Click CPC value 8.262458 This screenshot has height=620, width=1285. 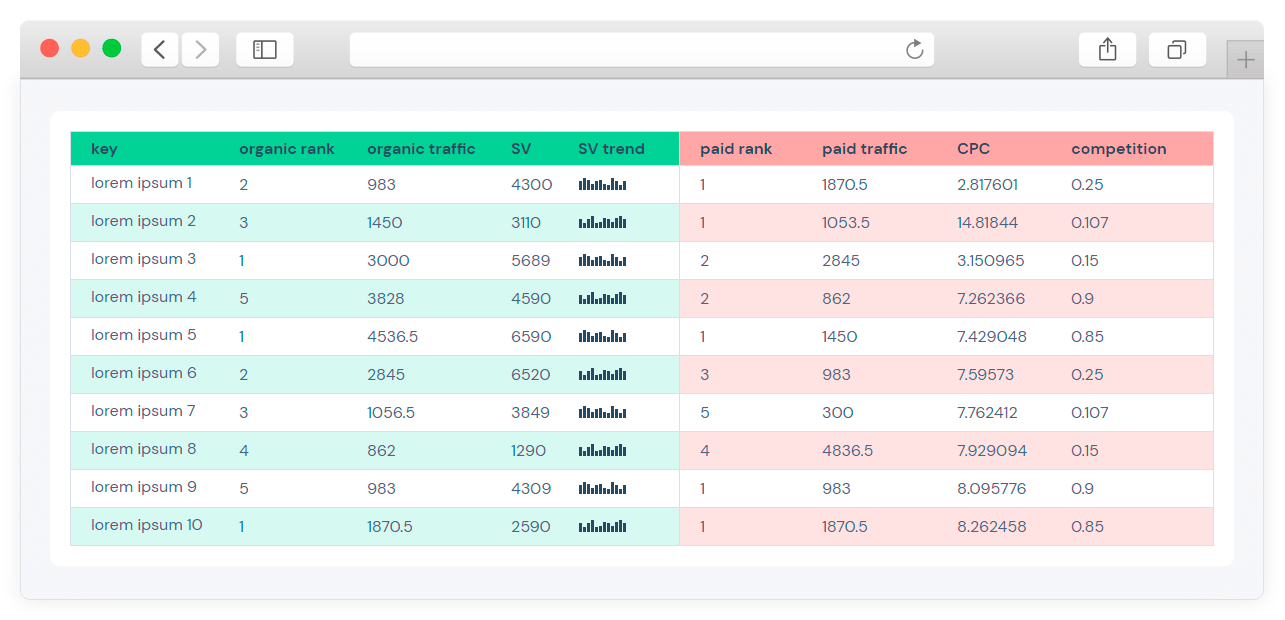(x=991, y=527)
